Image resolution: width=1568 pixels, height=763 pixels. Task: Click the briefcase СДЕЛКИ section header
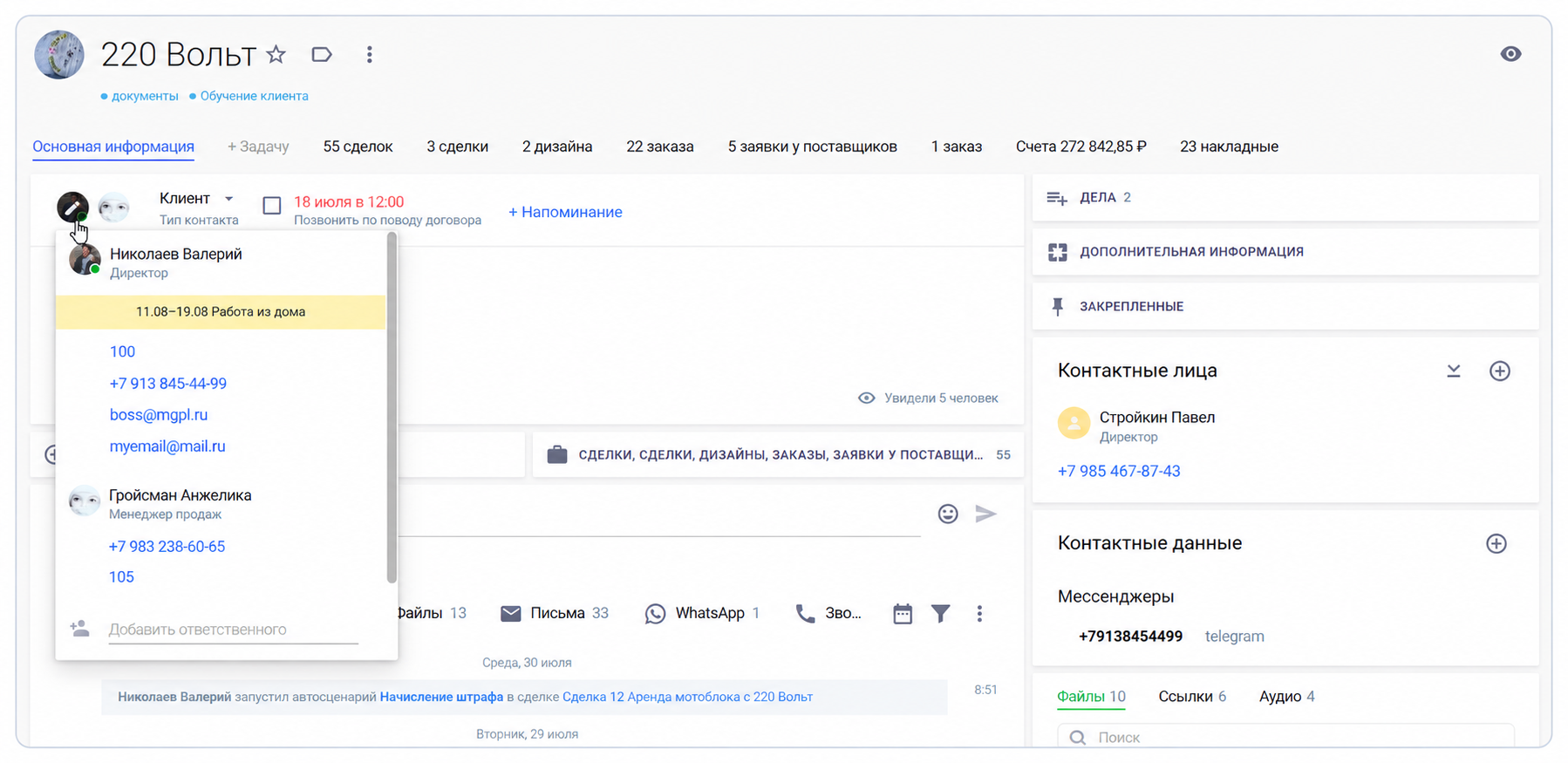point(778,454)
